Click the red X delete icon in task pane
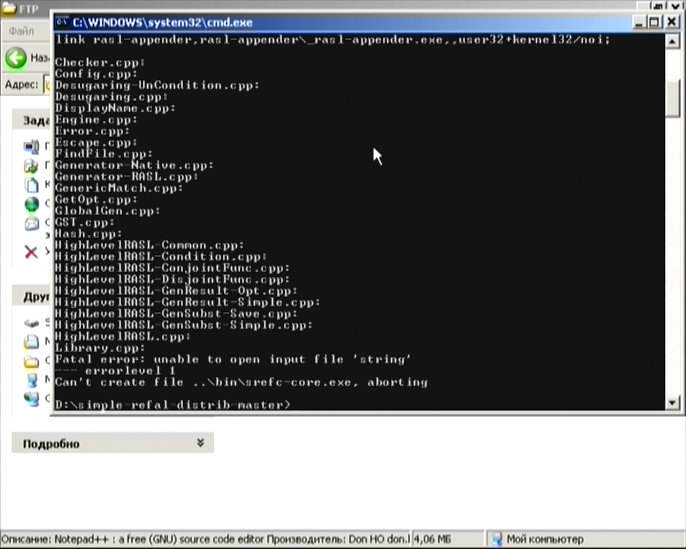Image resolution: width=686 pixels, height=549 pixels. pyautogui.click(x=31, y=252)
